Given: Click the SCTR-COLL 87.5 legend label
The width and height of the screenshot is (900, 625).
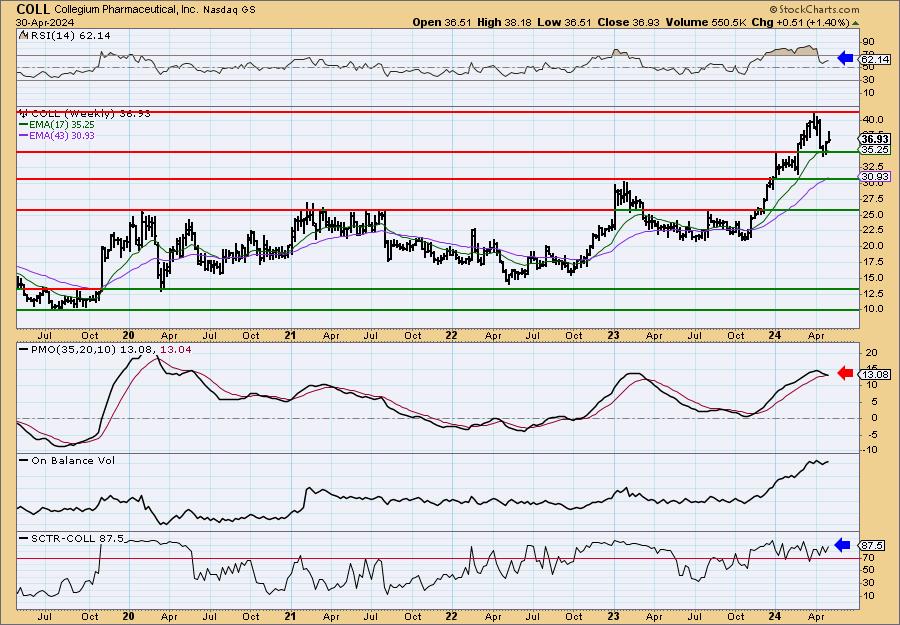Looking at the screenshot, I should tap(77, 538).
